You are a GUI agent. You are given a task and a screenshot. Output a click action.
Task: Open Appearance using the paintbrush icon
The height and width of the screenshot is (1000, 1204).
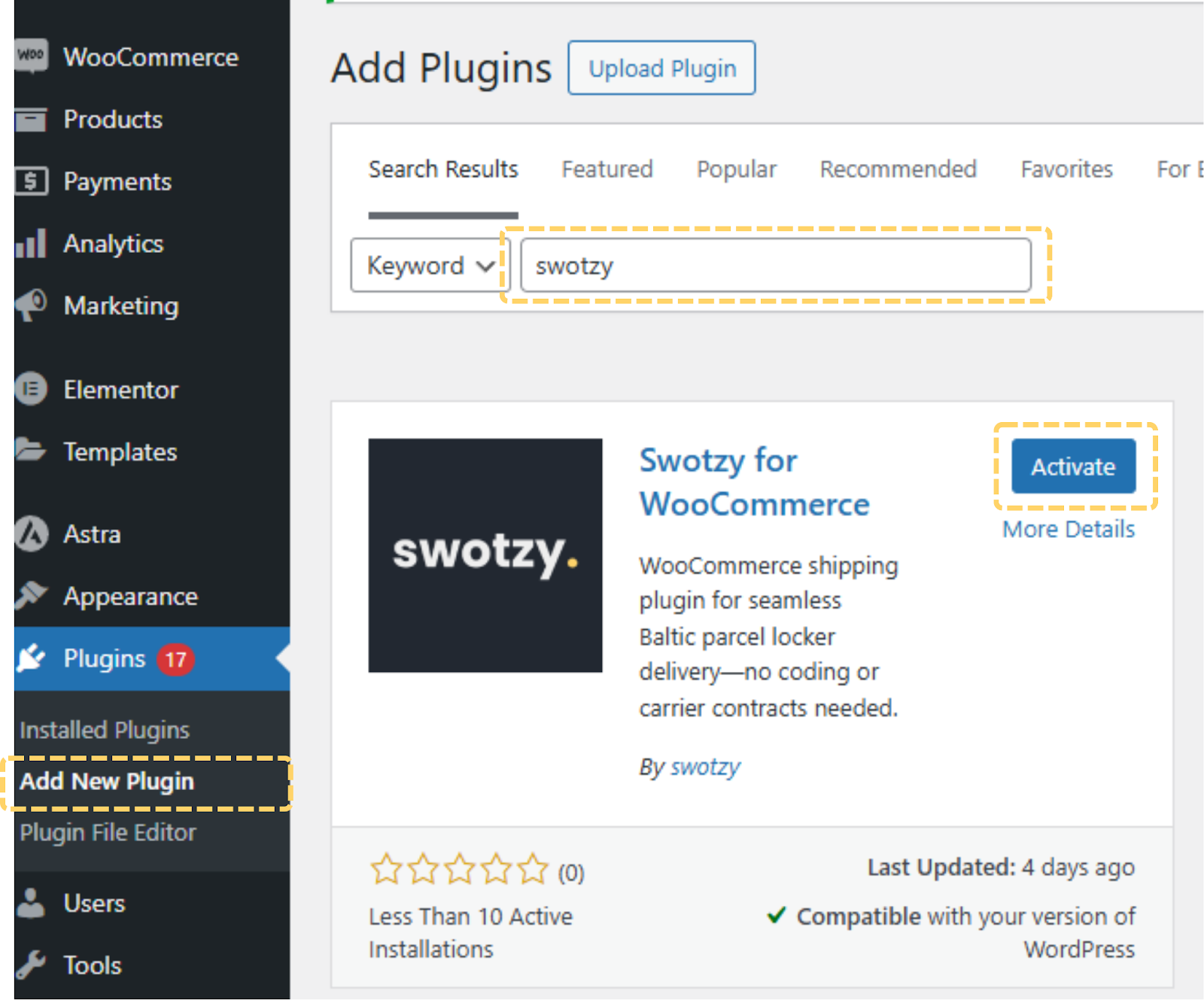[31, 596]
